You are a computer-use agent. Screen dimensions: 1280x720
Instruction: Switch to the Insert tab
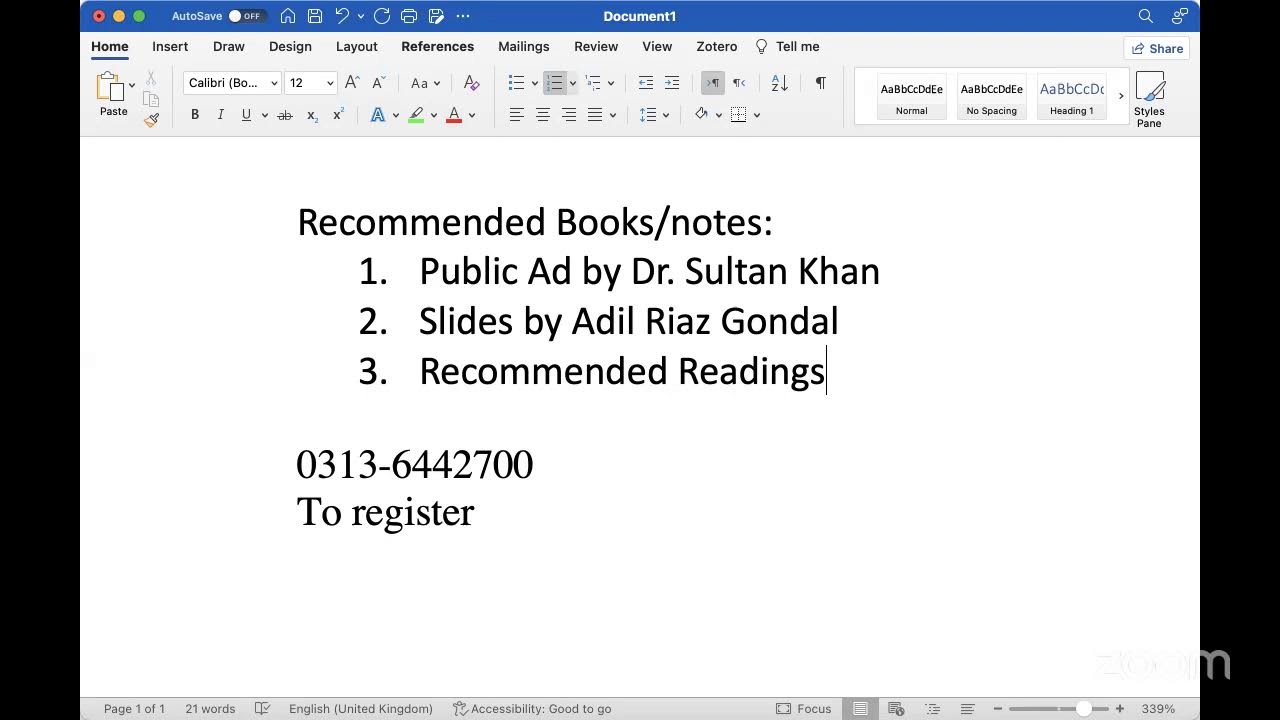pos(170,46)
